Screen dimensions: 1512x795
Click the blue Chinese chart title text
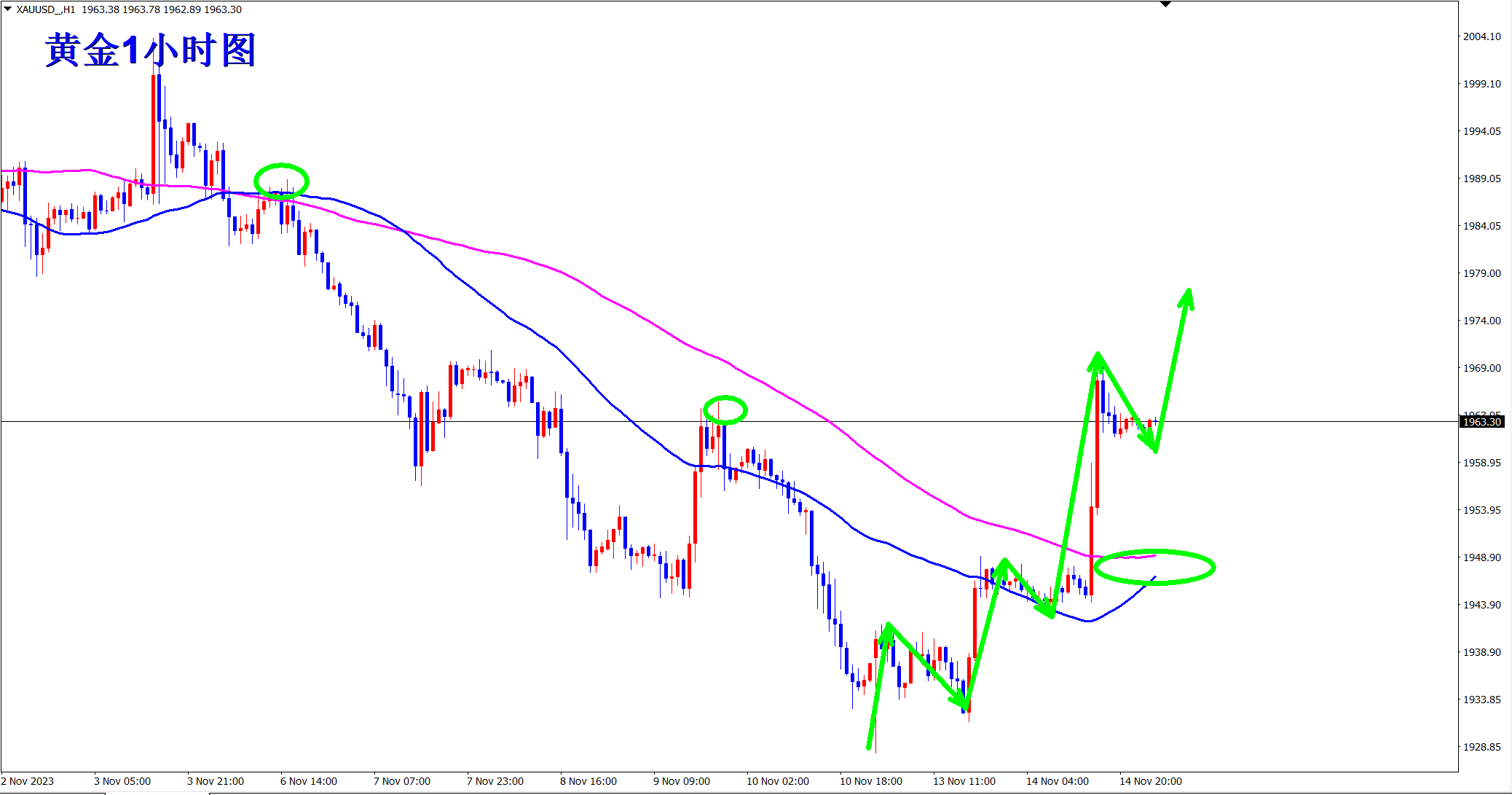(151, 50)
